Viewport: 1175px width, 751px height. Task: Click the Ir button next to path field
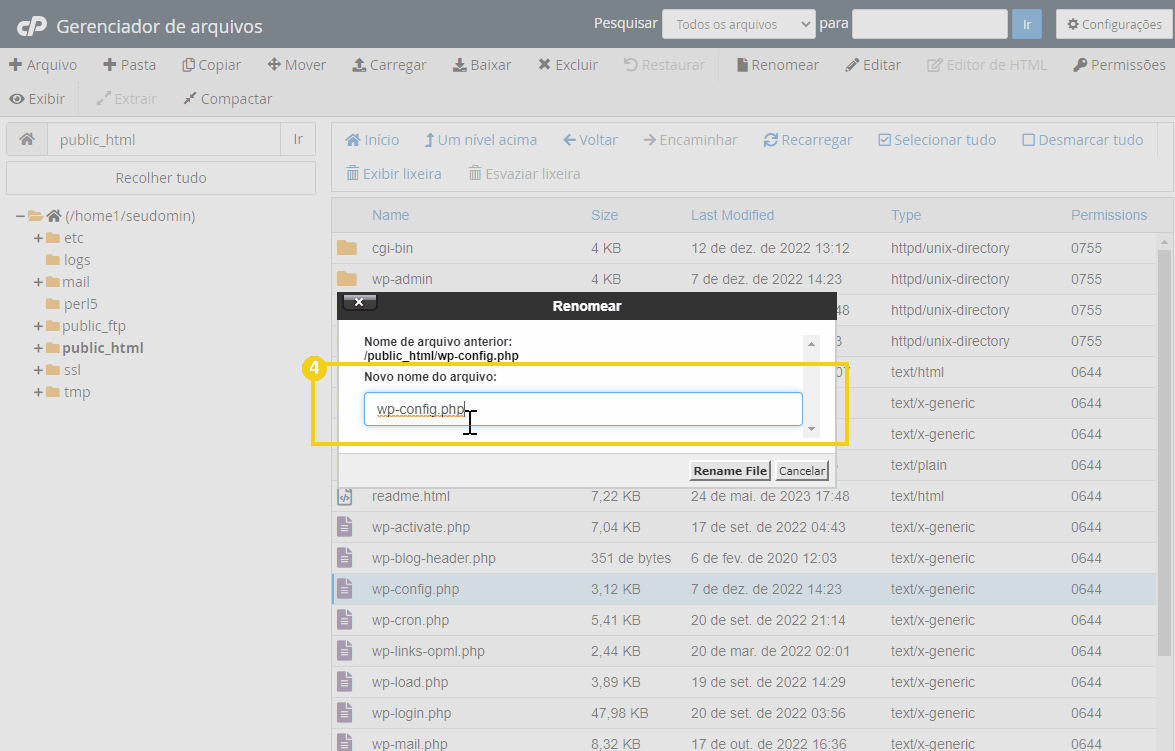pyautogui.click(x=298, y=139)
